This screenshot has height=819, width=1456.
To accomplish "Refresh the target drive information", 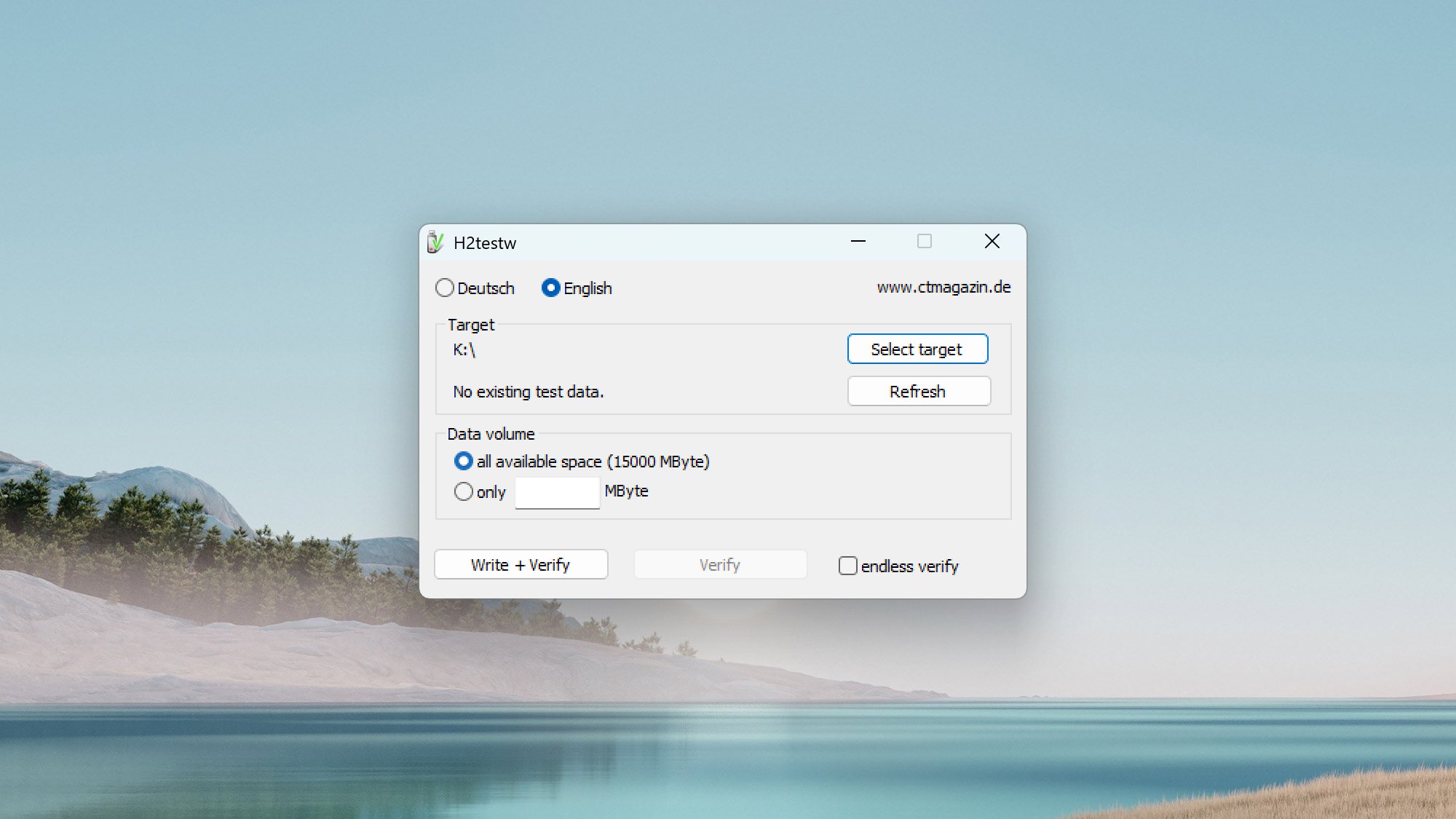I will click(x=918, y=392).
